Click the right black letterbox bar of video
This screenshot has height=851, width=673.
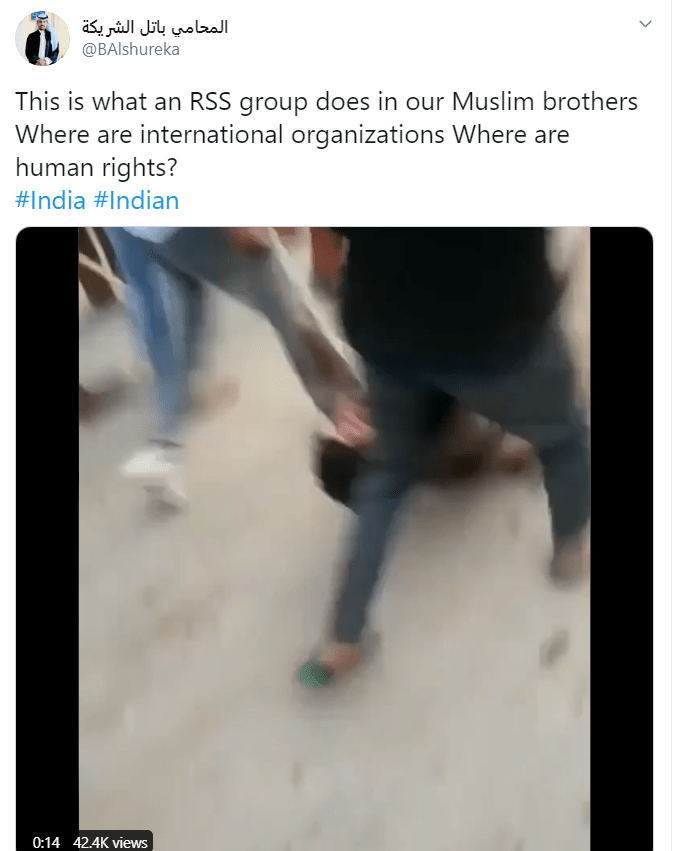coord(621,538)
